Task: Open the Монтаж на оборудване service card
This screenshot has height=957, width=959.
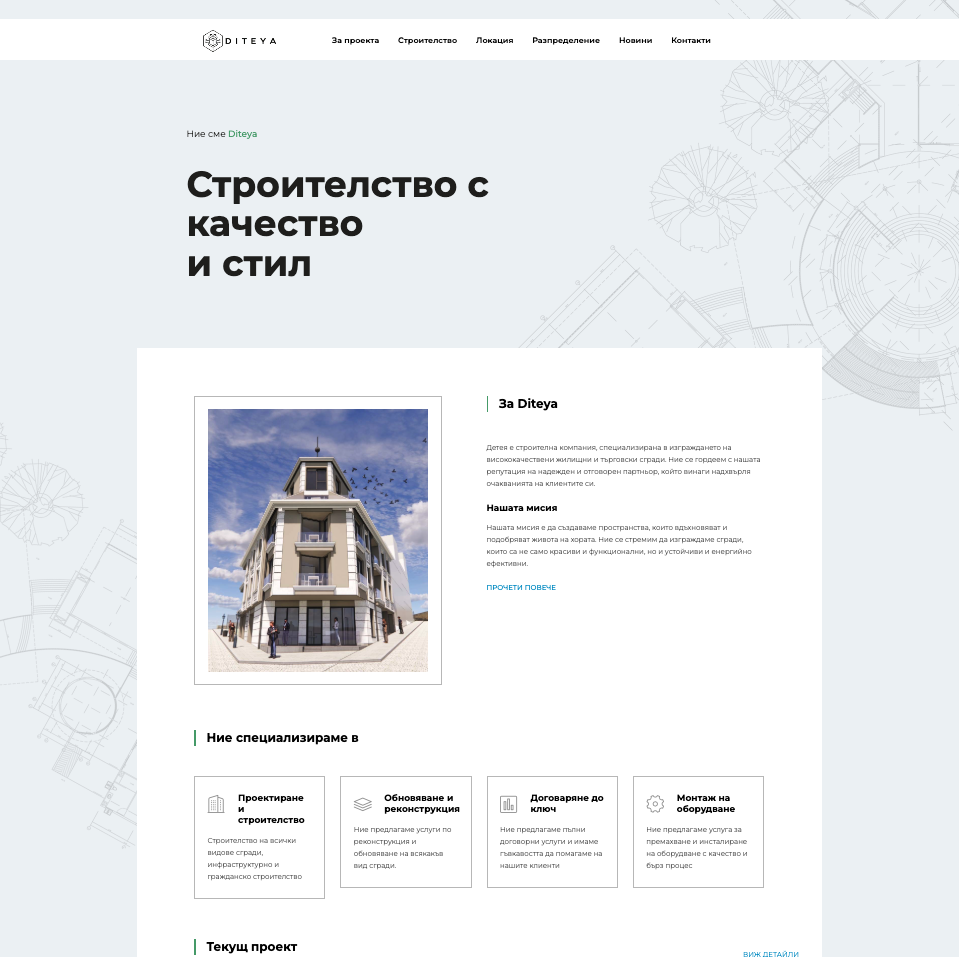Action: (x=698, y=832)
